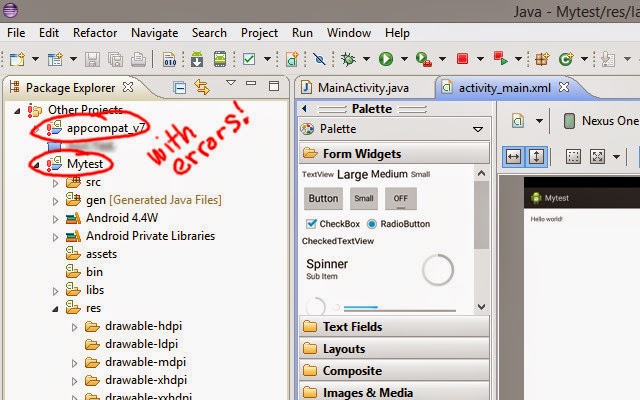Switch to MainActivity.java tab
The width and height of the screenshot is (640, 400).
[363, 88]
